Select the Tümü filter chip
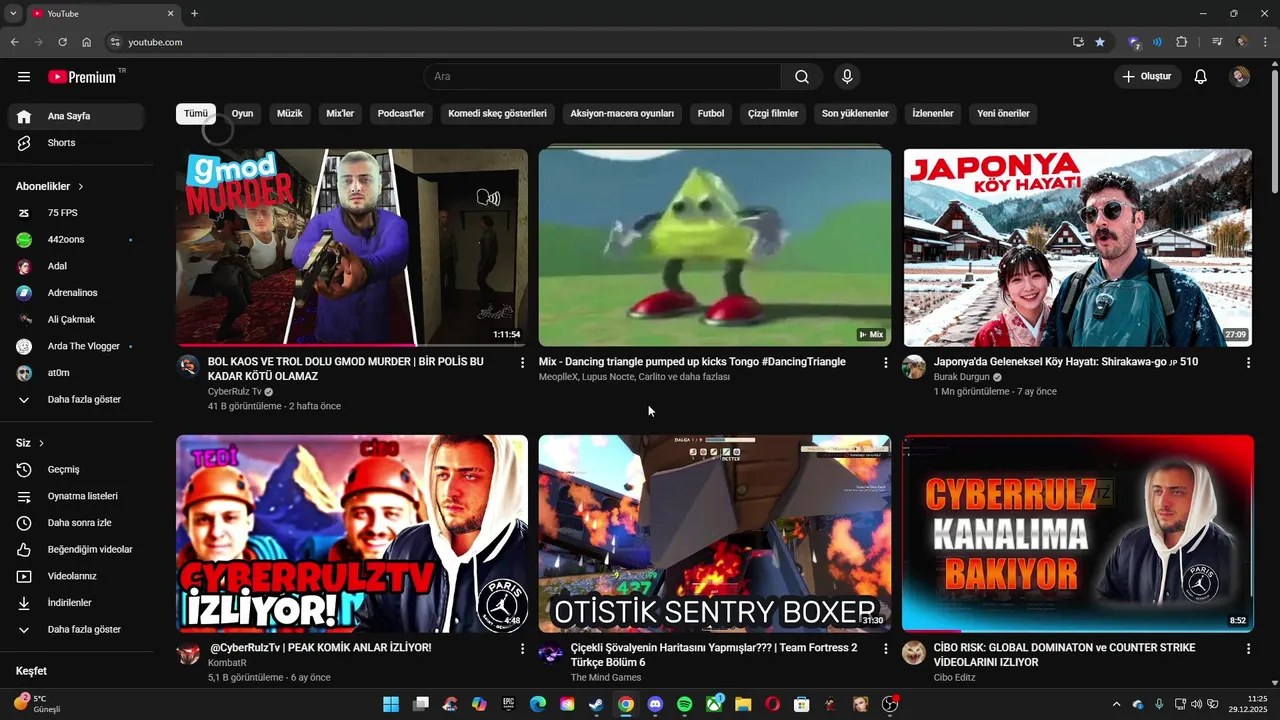The width and height of the screenshot is (1280, 720). point(196,114)
